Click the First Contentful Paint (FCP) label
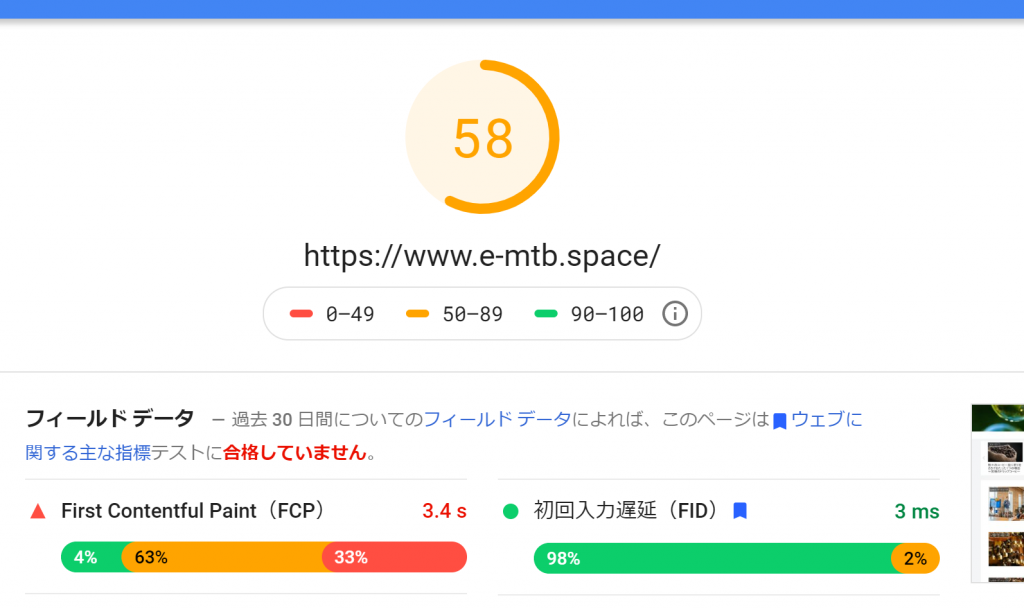 [x=193, y=510]
